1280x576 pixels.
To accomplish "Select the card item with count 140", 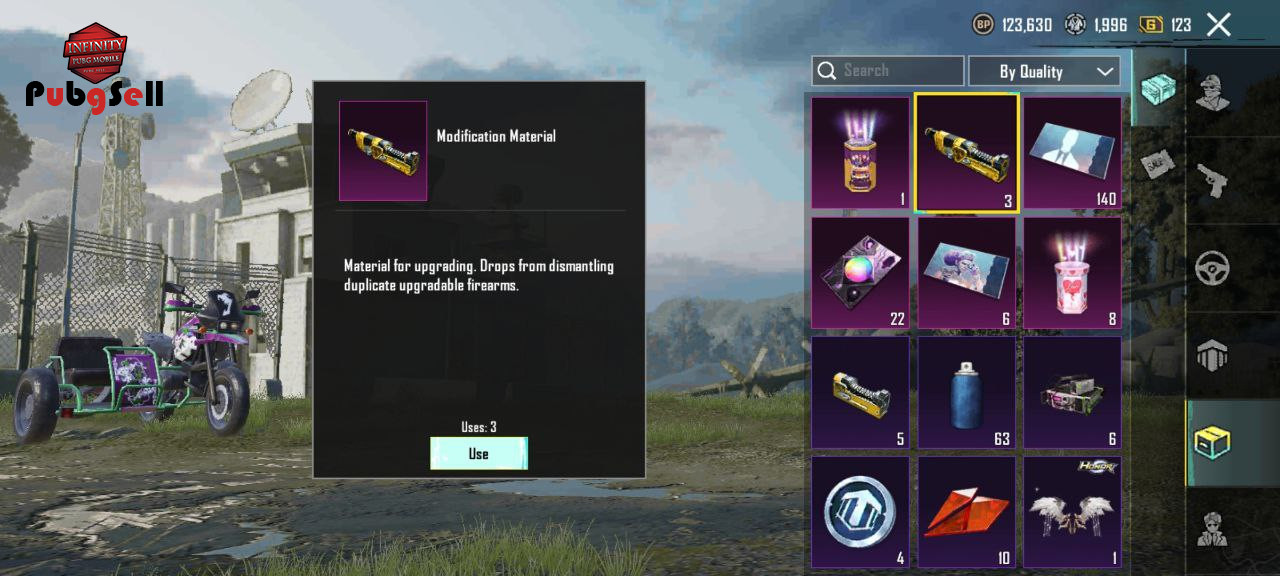I will (1072, 152).
